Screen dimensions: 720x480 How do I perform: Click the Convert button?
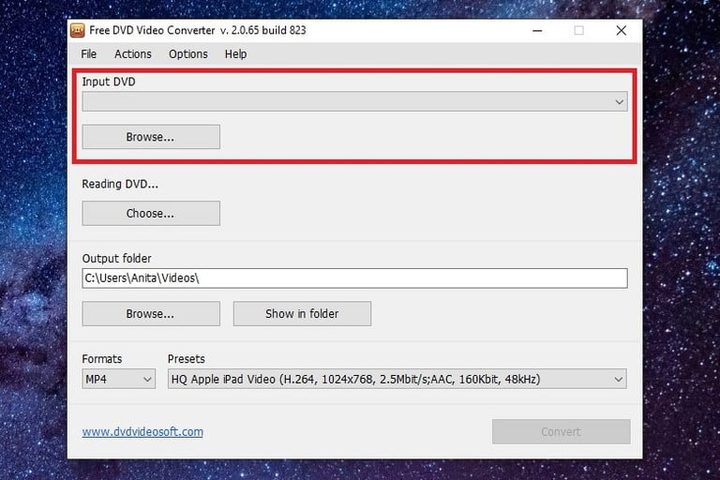(x=560, y=432)
